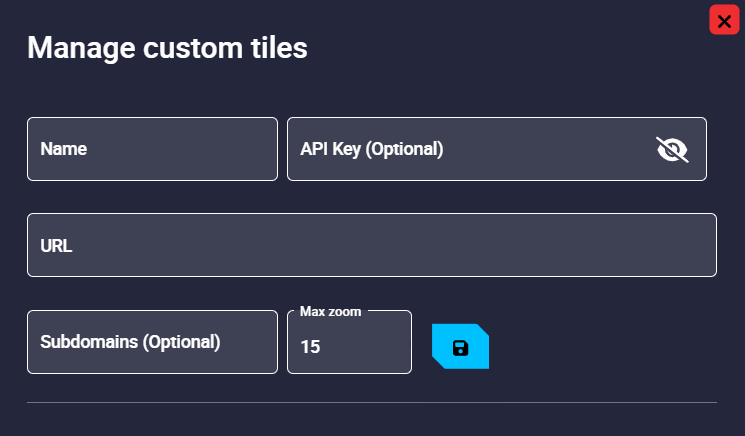Toggle API key visibility eye icon
The width and height of the screenshot is (745, 436).
[673, 149]
